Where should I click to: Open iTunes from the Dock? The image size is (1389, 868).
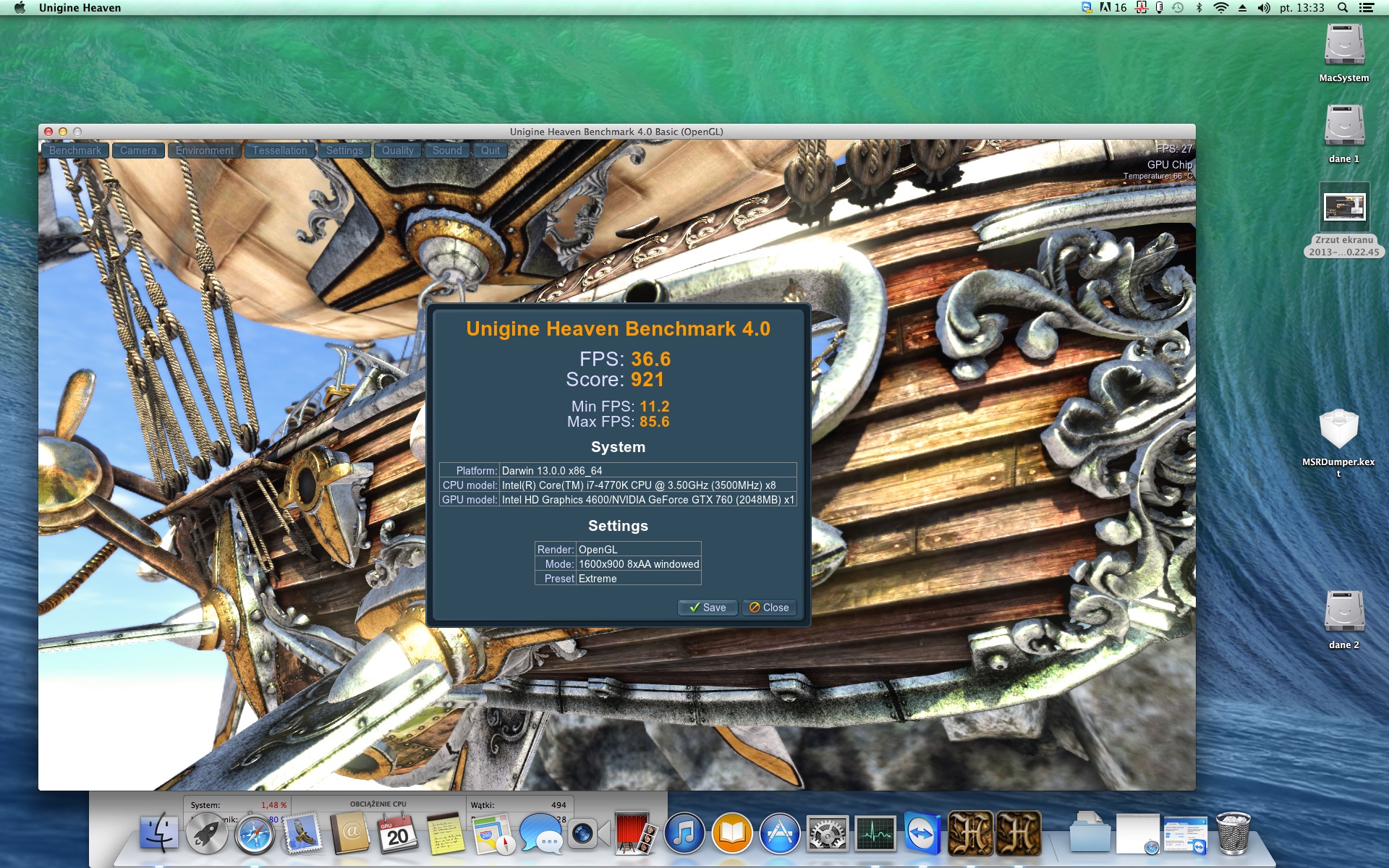pos(684,833)
